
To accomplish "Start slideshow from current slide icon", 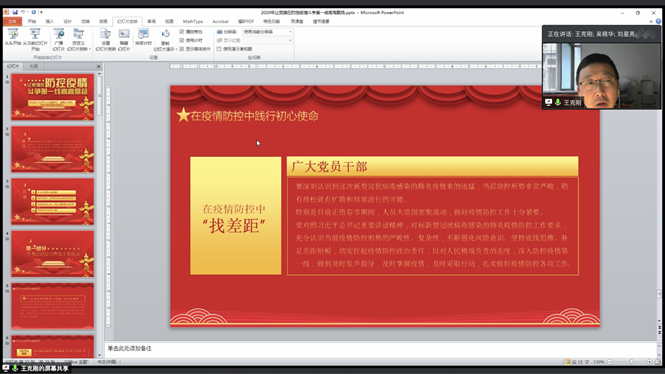I will [x=35, y=39].
